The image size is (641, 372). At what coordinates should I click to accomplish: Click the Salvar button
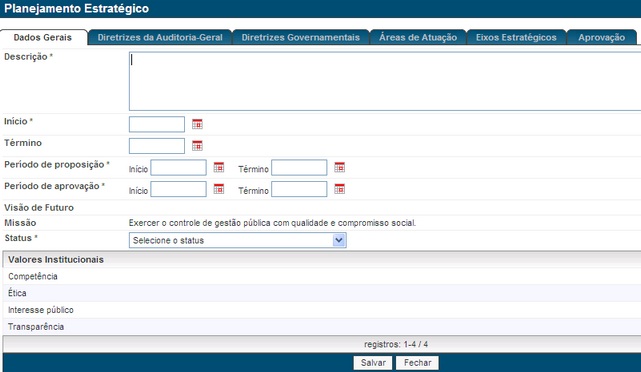[x=373, y=363]
